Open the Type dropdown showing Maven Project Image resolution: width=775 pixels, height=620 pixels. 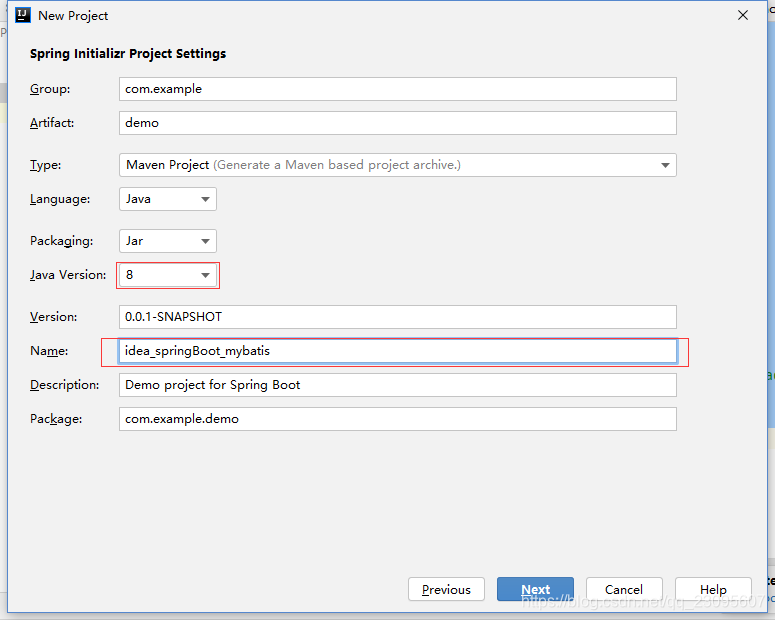(x=397, y=165)
